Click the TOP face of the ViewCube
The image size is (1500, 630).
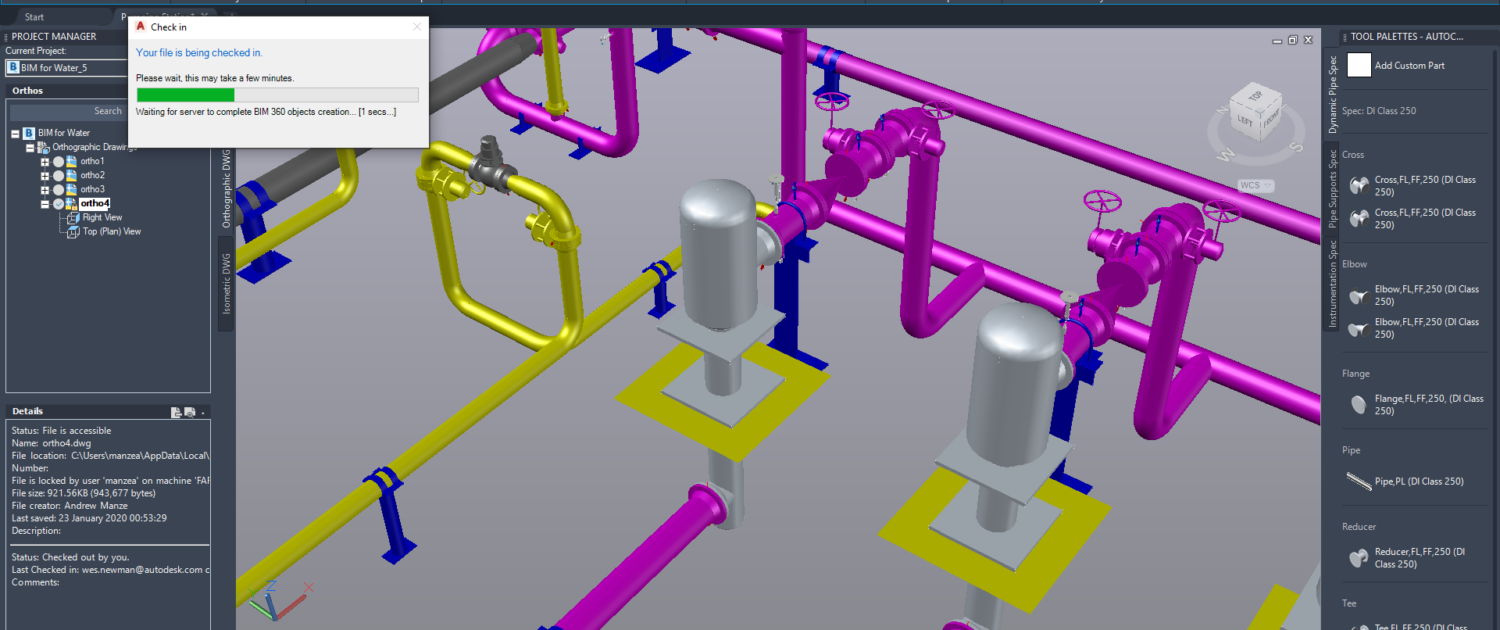click(1256, 96)
